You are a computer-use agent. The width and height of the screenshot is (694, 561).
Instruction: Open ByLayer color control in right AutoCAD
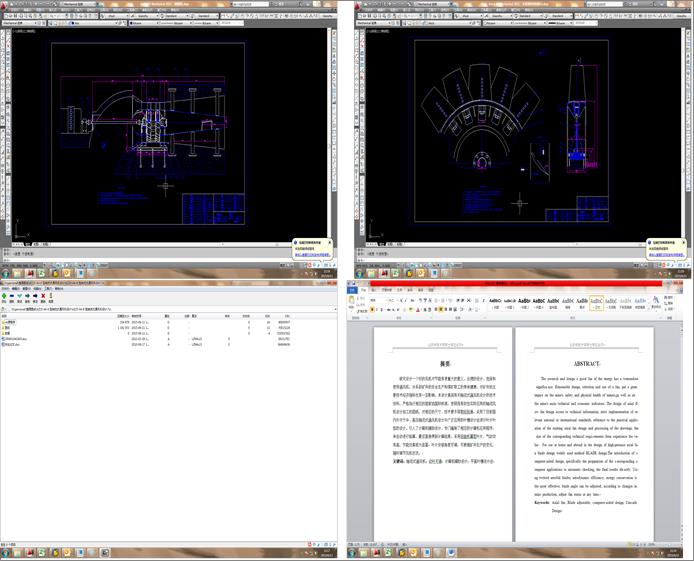497,23
